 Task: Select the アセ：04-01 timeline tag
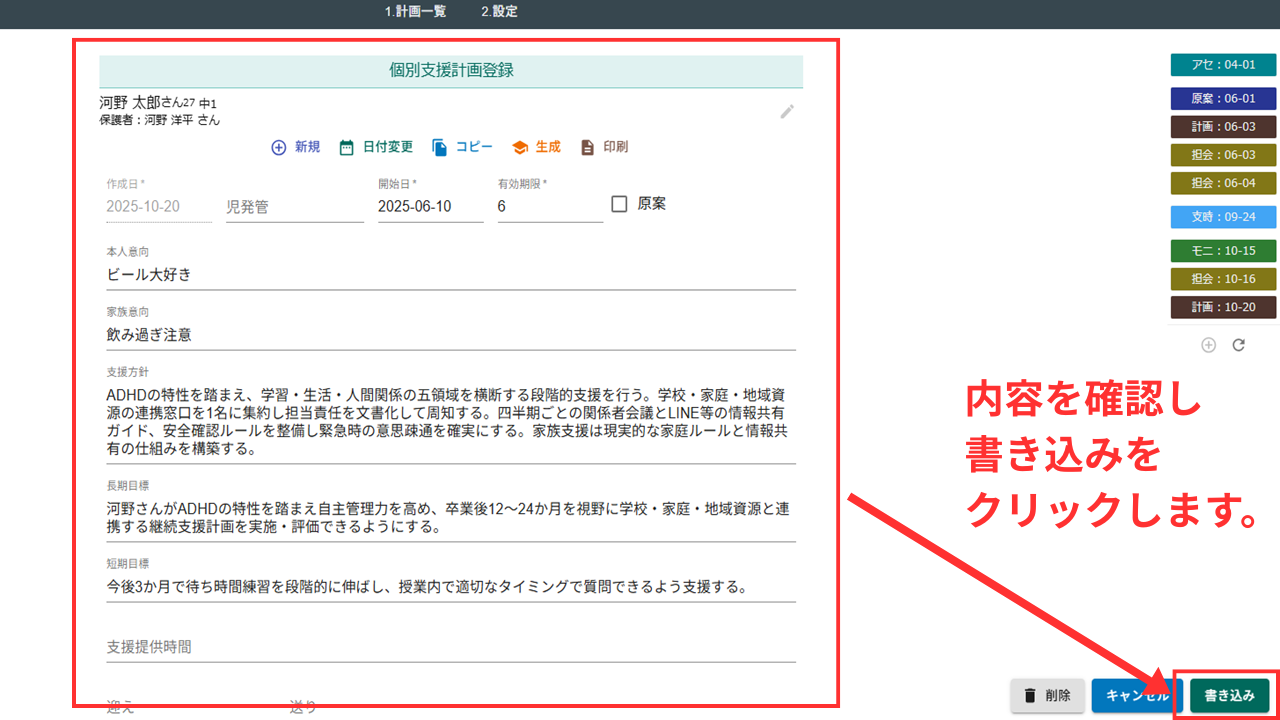[x=1223, y=65]
